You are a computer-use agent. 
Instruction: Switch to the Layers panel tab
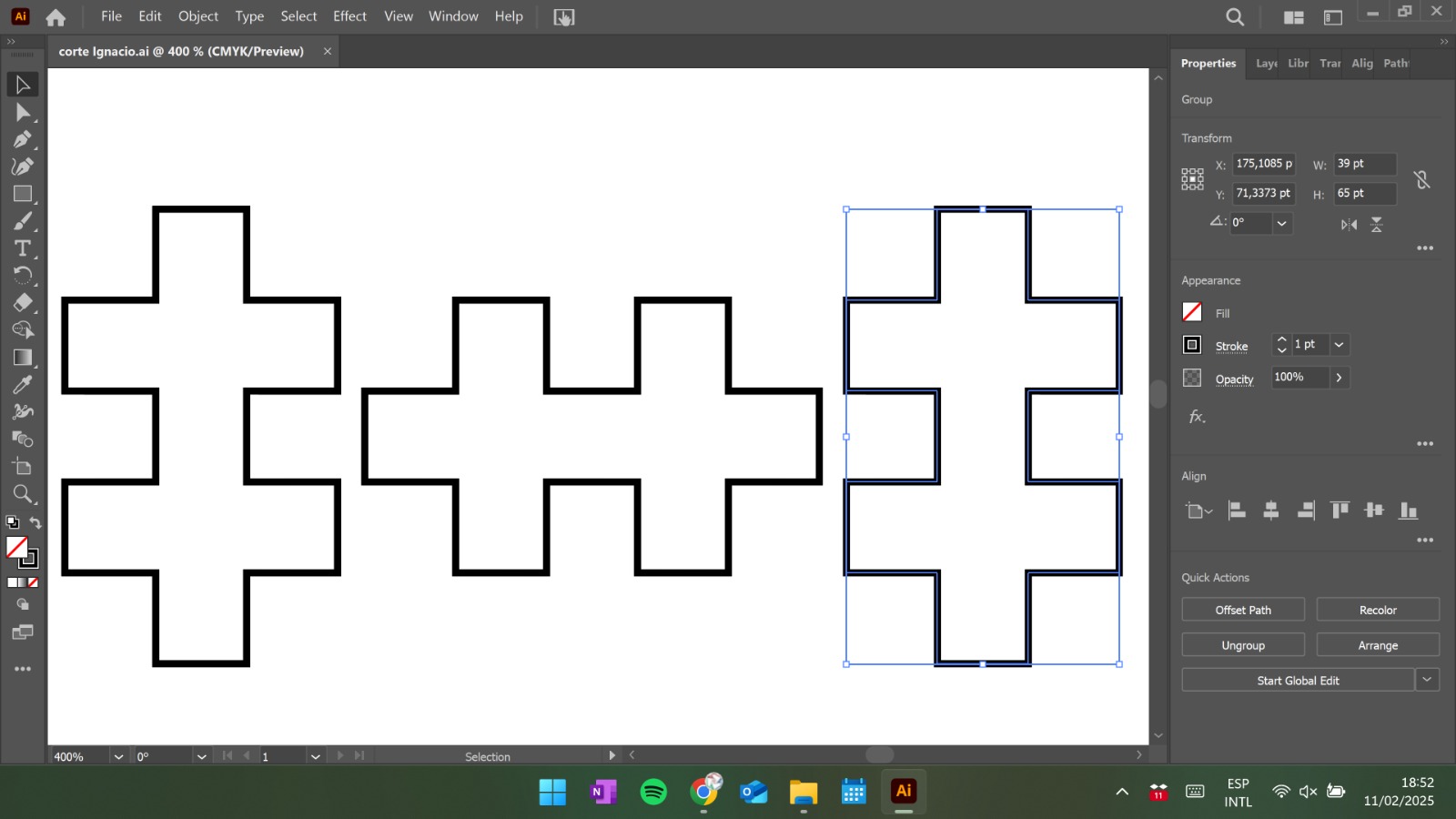click(1266, 64)
